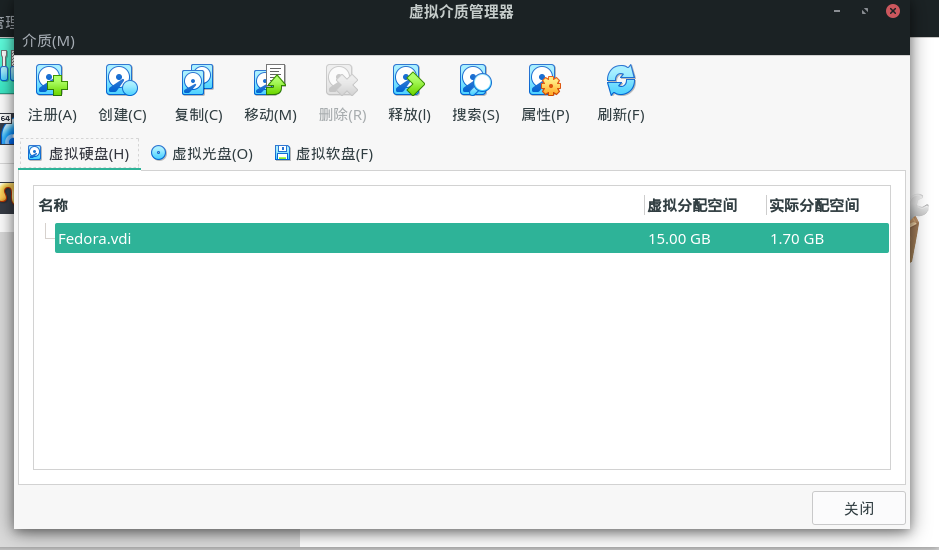Screen dimensions: 939x550
Task: Click the 释放(I) release disk icon
Action: [409, 81]
